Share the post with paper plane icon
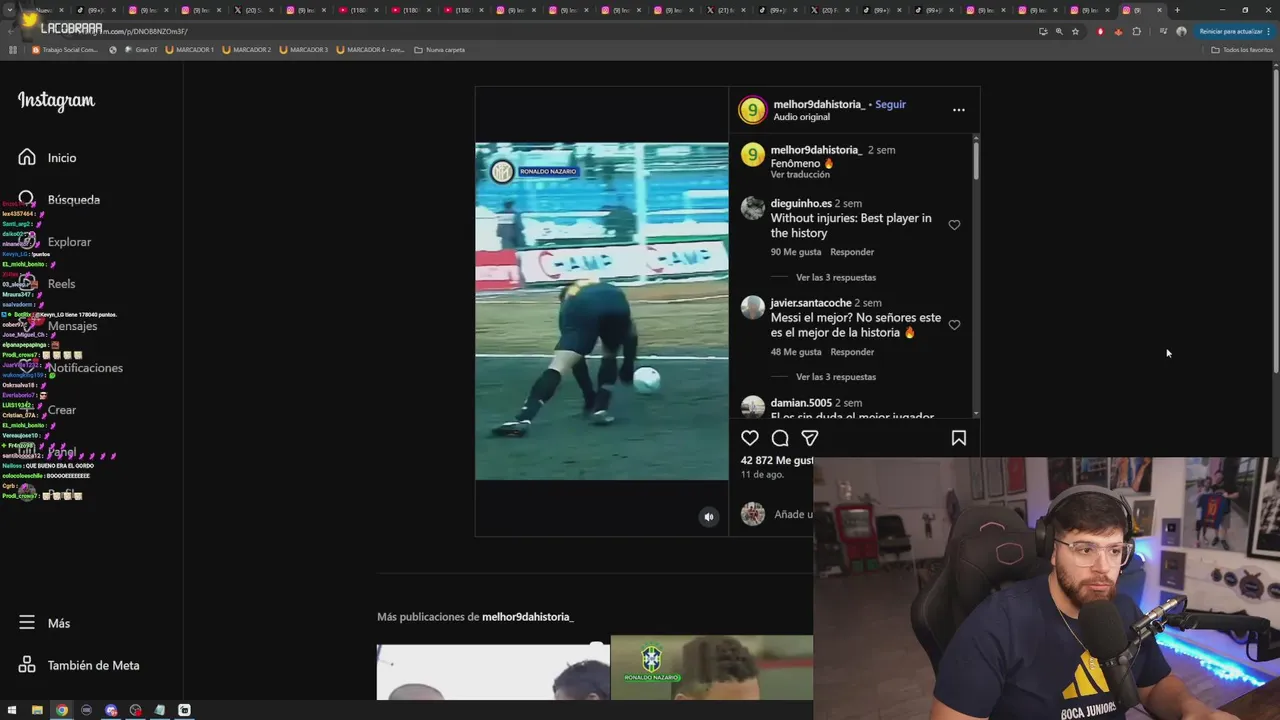 [810, 438]
